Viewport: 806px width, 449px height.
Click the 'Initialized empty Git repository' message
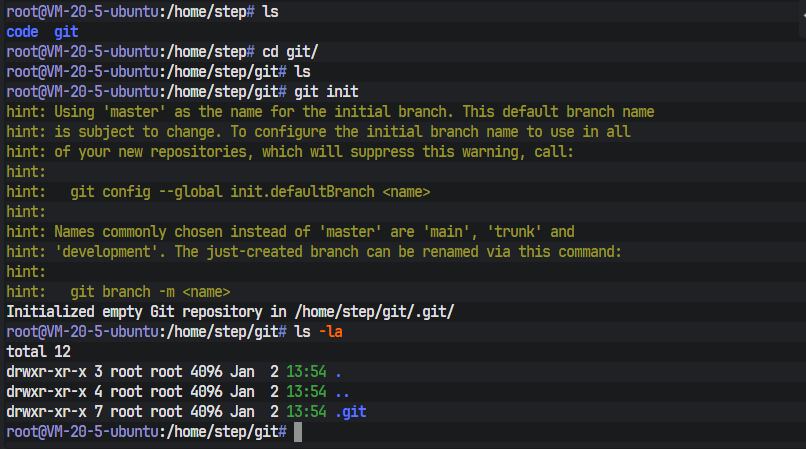coord(230,312)
